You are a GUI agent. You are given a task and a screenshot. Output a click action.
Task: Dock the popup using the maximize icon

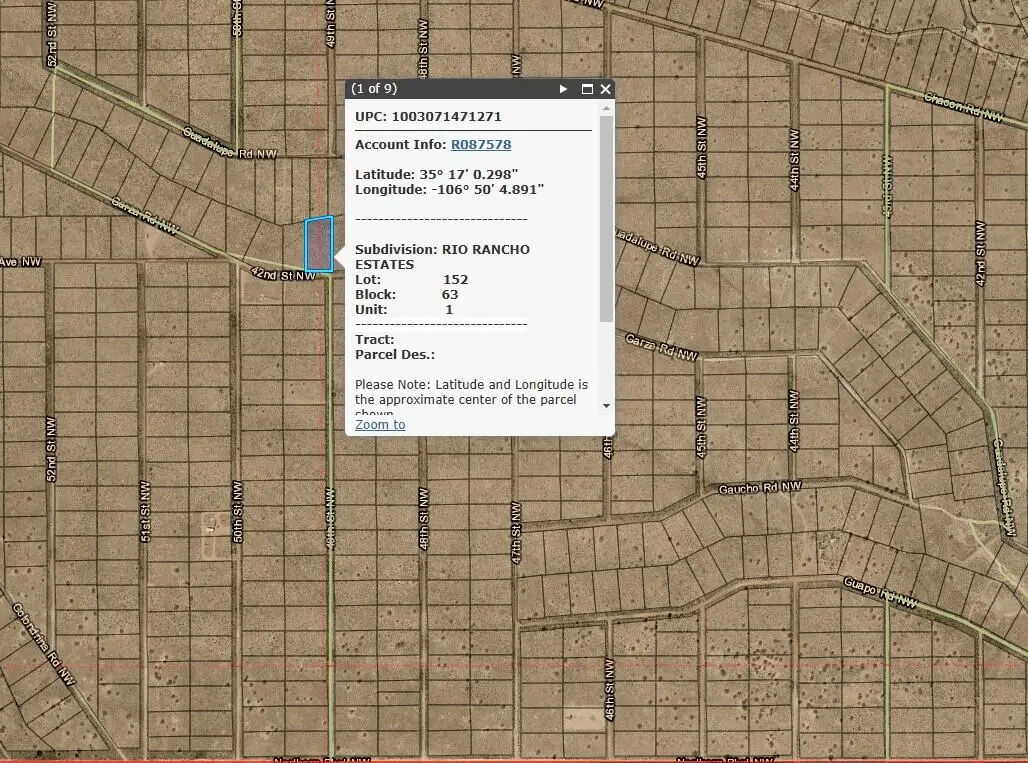[586, 88]
